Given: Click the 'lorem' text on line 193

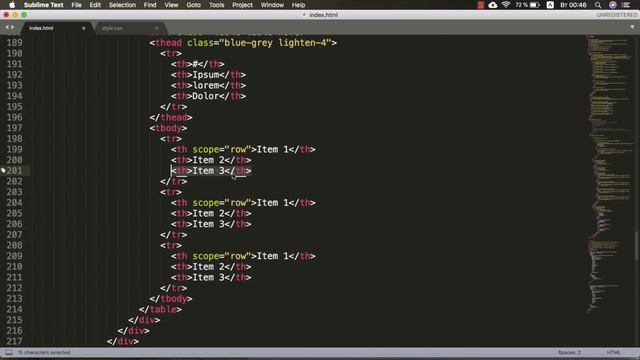Looking at the screenshot, I should click(x=206, y=85).
